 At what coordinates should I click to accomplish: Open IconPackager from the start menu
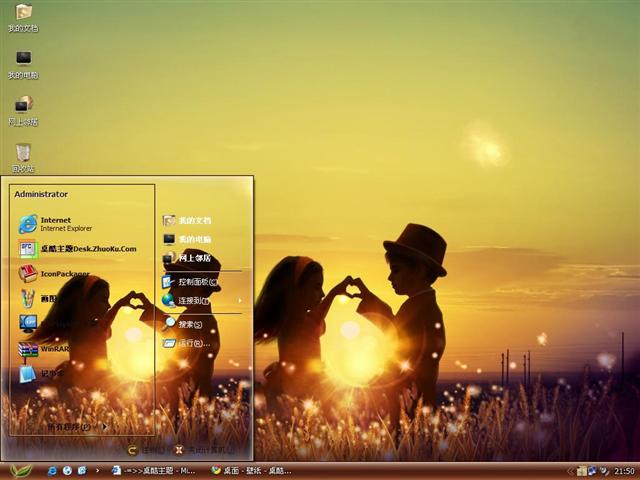pyautogui.click(x=64, y=273)
